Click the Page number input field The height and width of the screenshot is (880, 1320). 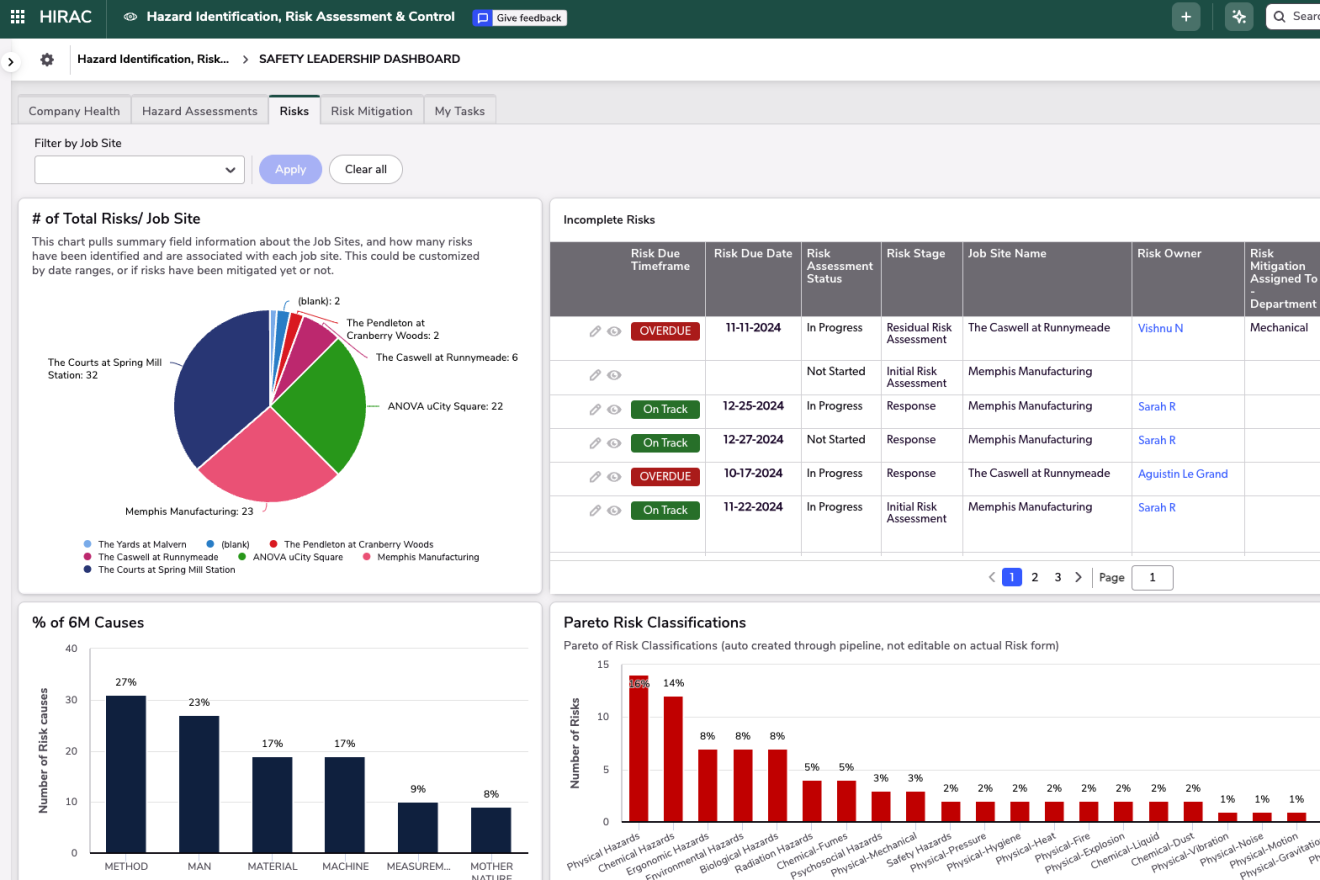click(1152, 577)
